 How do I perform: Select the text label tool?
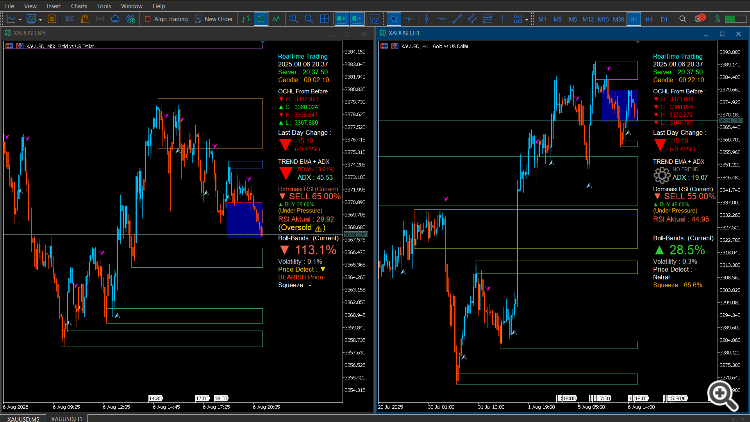pos(503,19)
